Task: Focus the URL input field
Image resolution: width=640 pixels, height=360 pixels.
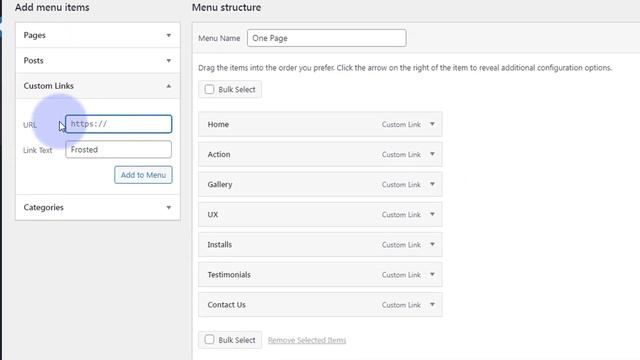Action: (118, 124)
